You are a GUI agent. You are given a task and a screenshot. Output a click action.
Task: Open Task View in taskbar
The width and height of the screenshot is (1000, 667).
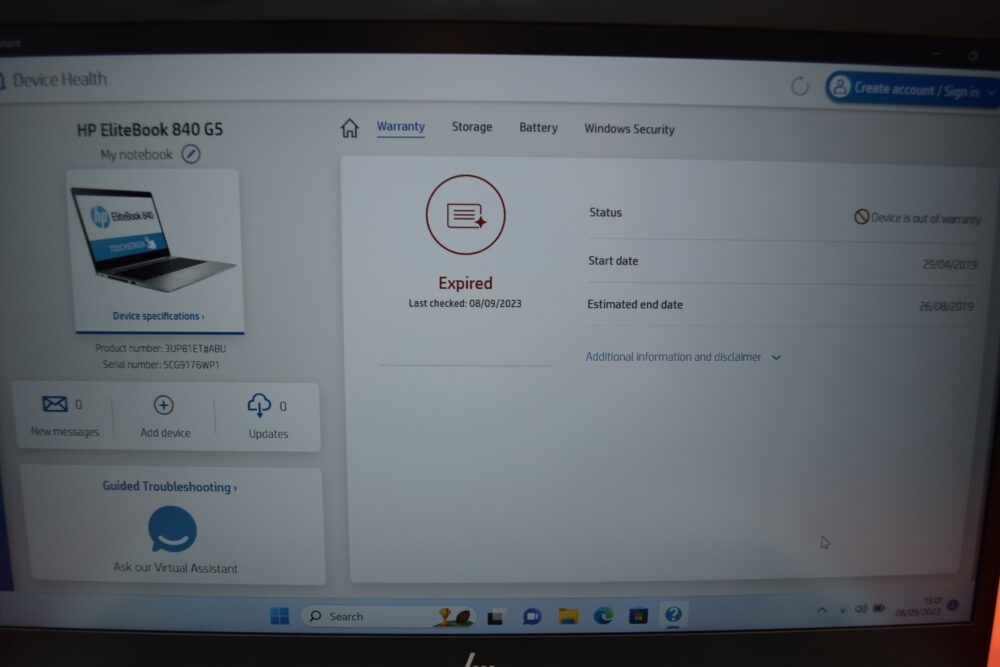495,617
